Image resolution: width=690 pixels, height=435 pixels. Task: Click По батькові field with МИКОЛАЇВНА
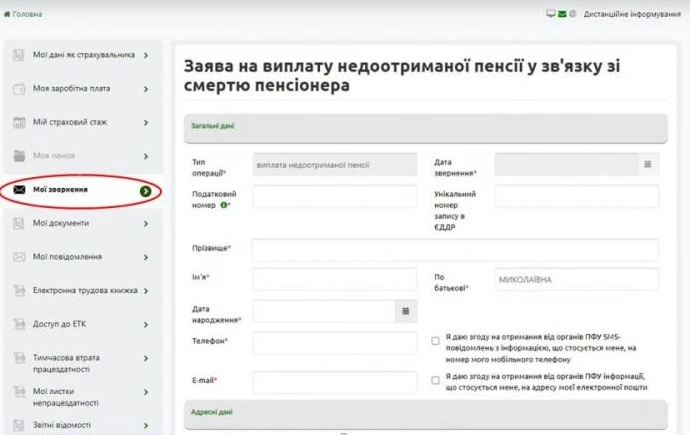tap(577, 279)
